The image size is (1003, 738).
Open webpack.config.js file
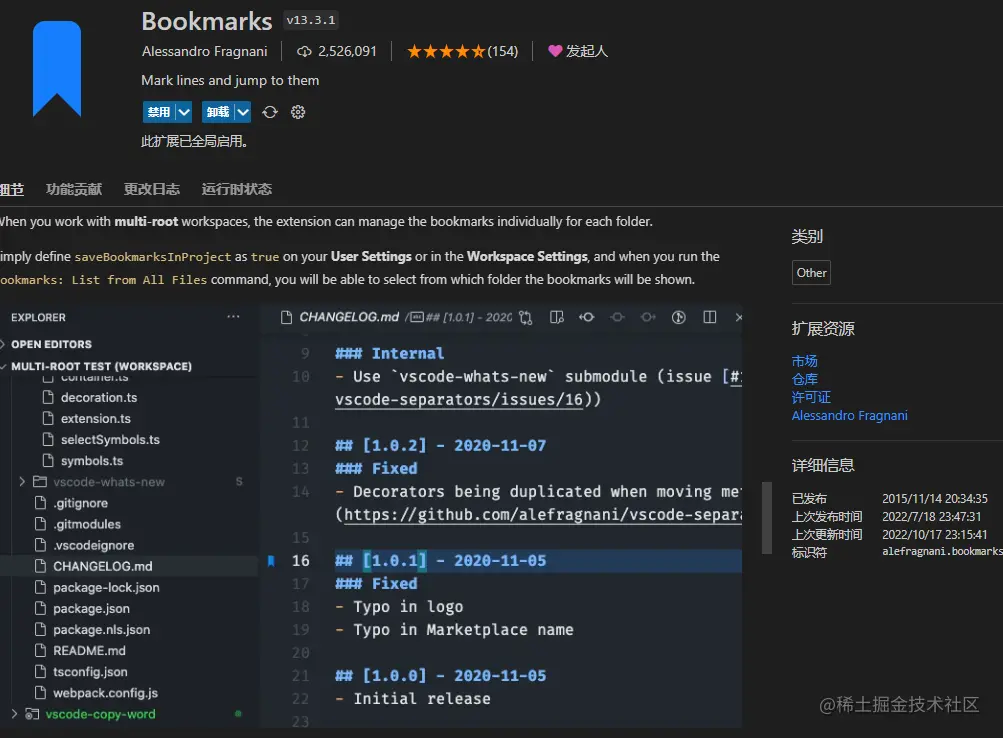click(x=106, y=693)
